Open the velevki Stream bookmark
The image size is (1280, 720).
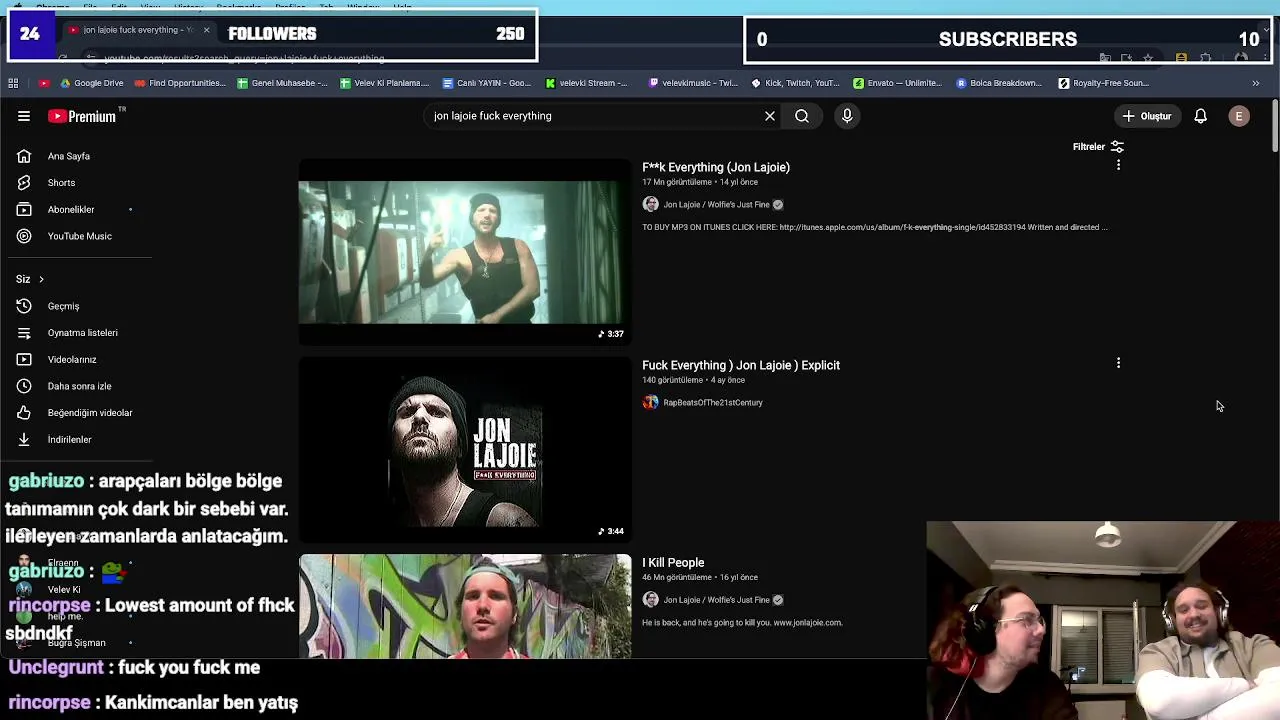[586, 83]
